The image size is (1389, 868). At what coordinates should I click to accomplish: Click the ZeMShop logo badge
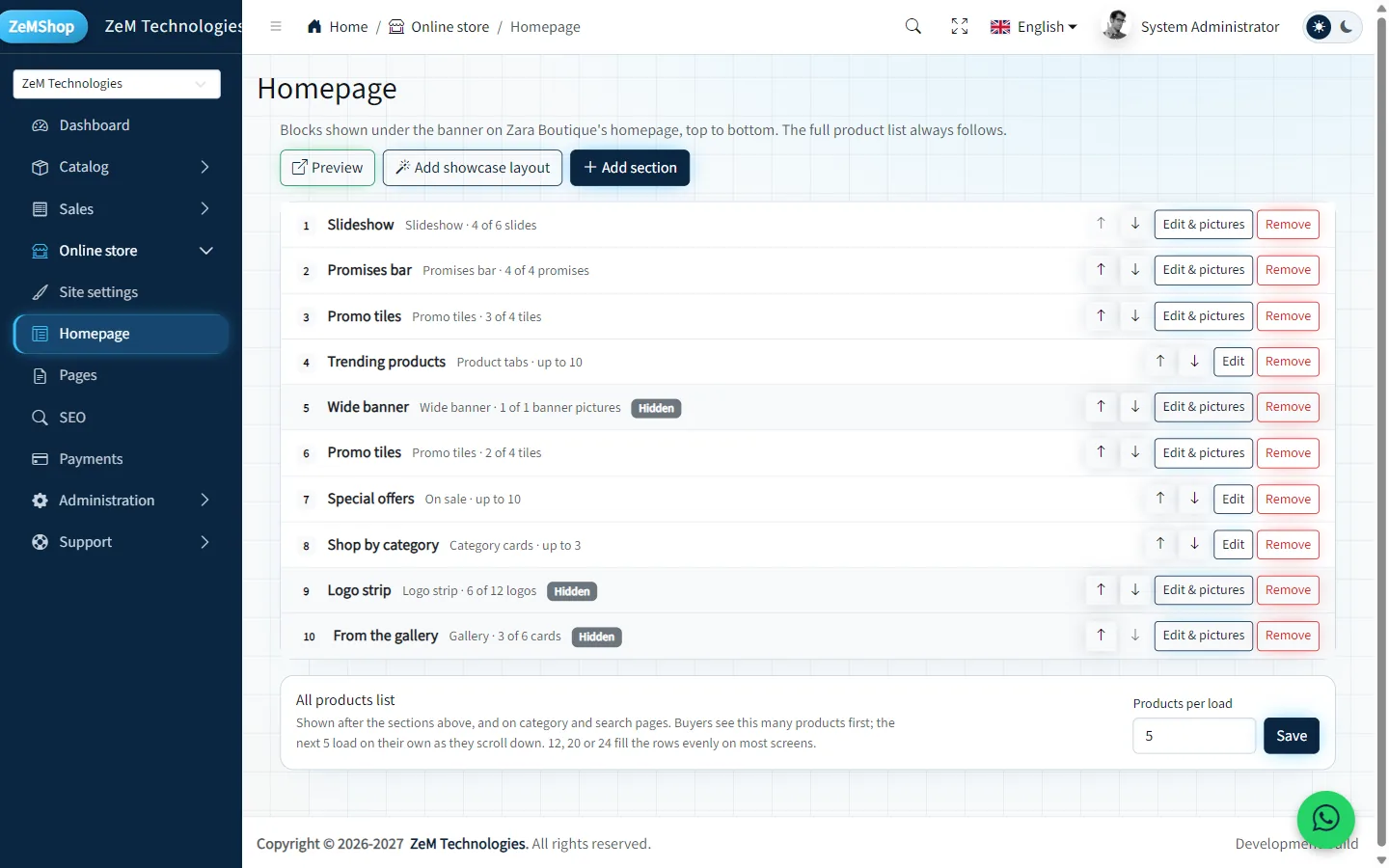point(42,27)
